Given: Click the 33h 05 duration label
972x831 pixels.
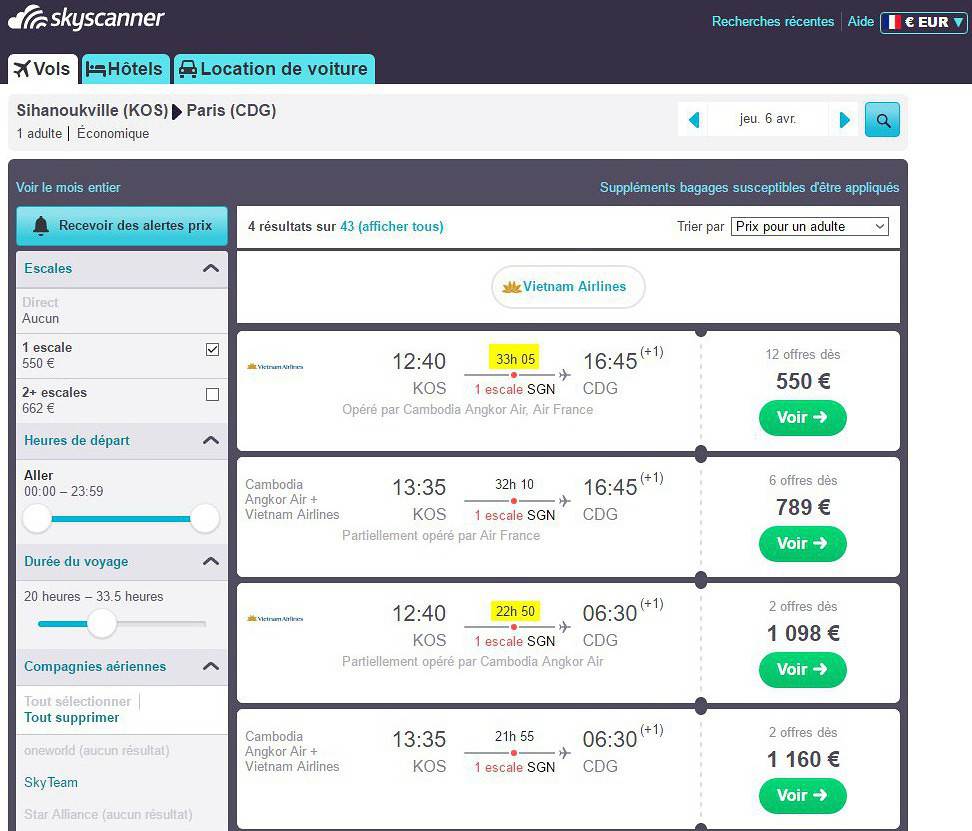Looking at the screenshot, I should [x=515, y=358].
